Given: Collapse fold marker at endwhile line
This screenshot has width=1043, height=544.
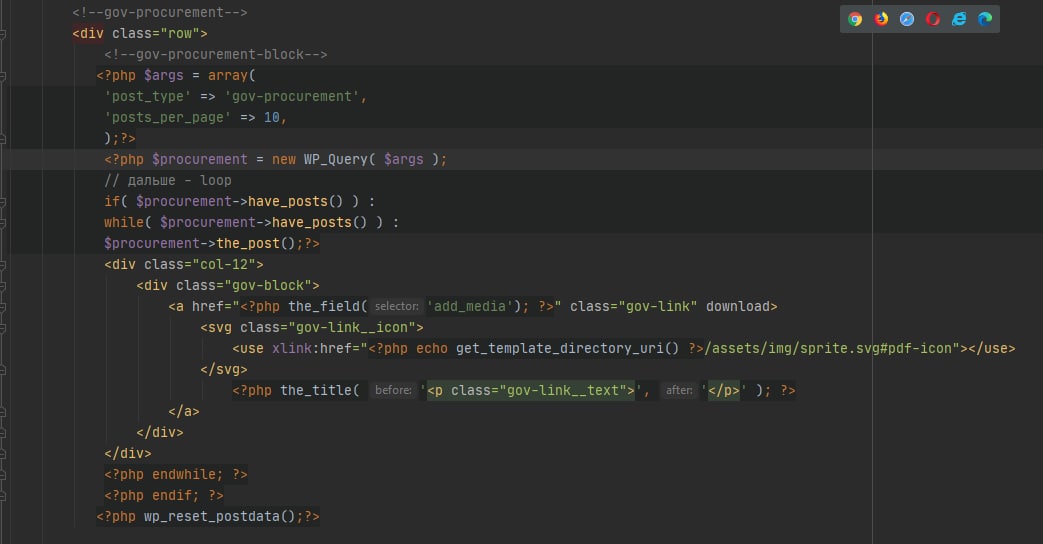Looking at the screenshot, I should [x=3, y=475].
